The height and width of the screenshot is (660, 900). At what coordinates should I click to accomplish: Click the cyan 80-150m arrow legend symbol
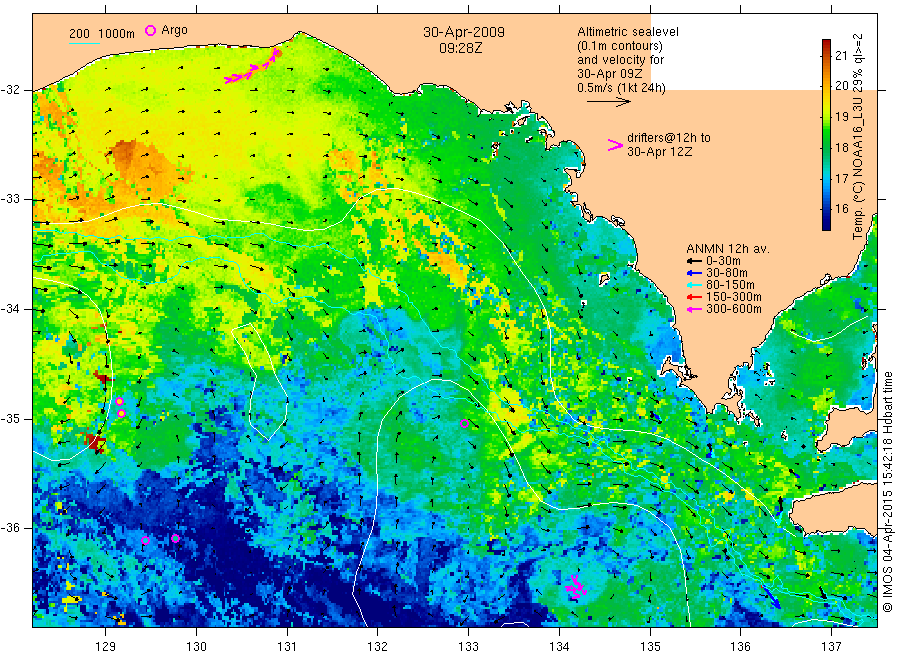click(695, 285)
